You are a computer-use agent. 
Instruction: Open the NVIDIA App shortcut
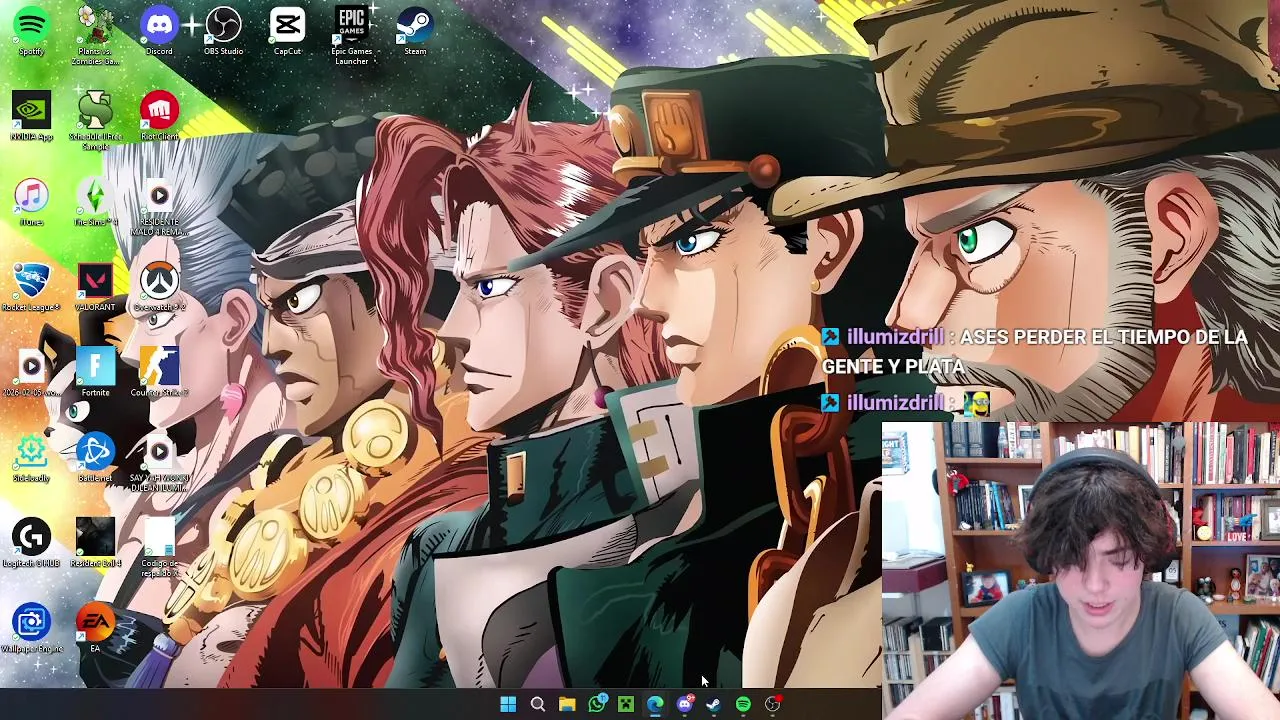point(31,116)
